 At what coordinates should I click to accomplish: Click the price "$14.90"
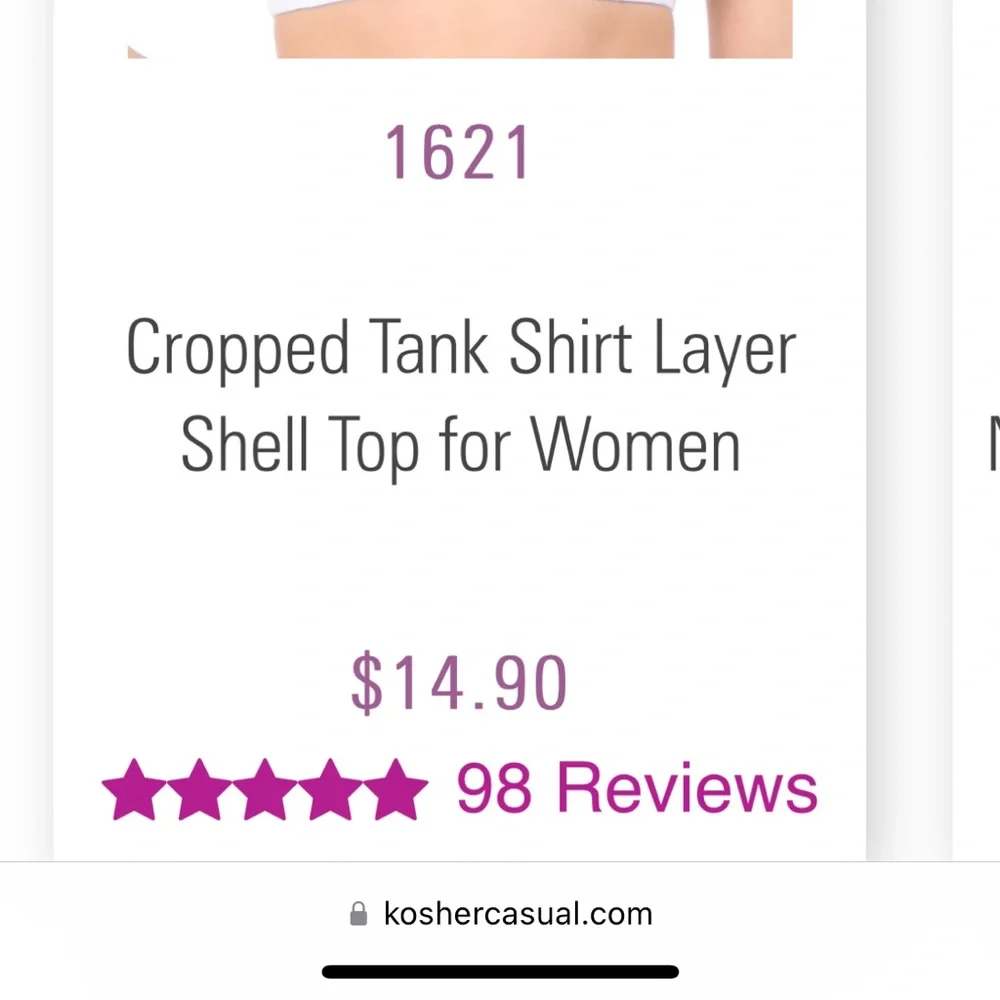pos(460,680)
